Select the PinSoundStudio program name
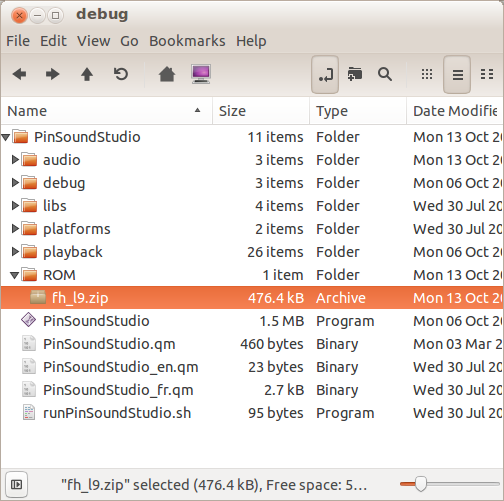 pyautogui.click(x=96, y=321)
